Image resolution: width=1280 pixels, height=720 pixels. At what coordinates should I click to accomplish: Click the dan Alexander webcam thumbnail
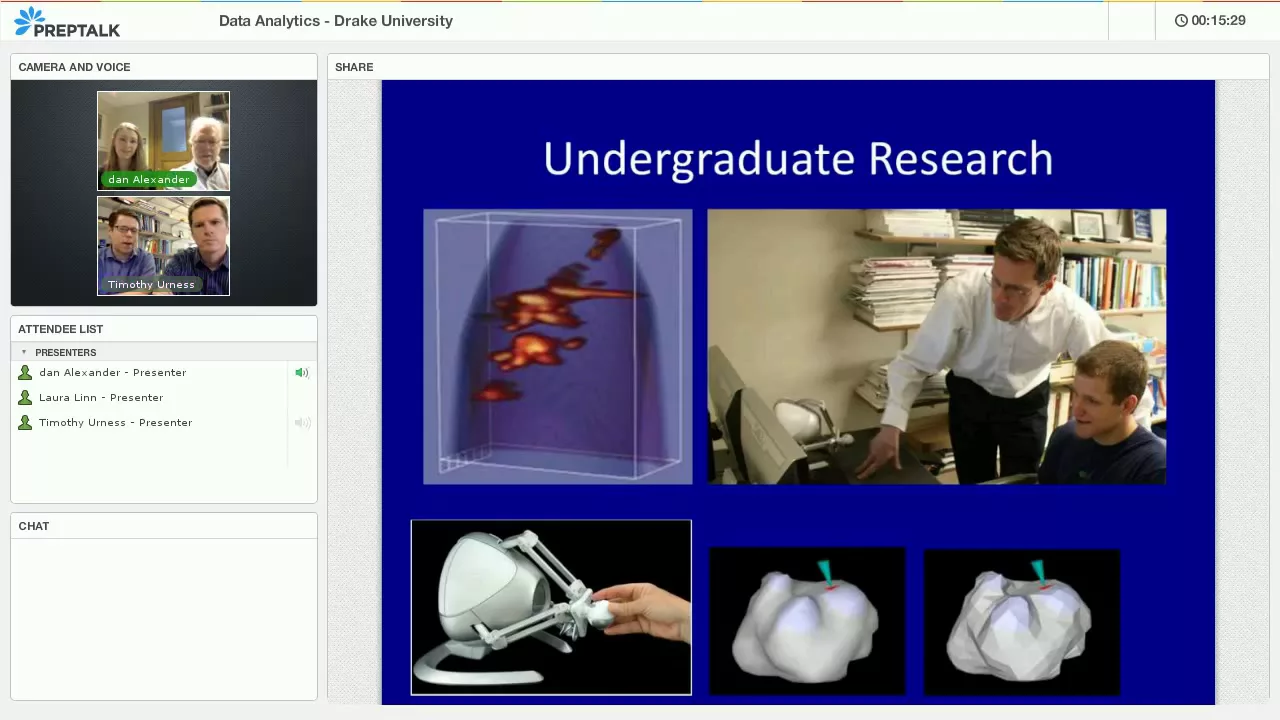[163, 140]
